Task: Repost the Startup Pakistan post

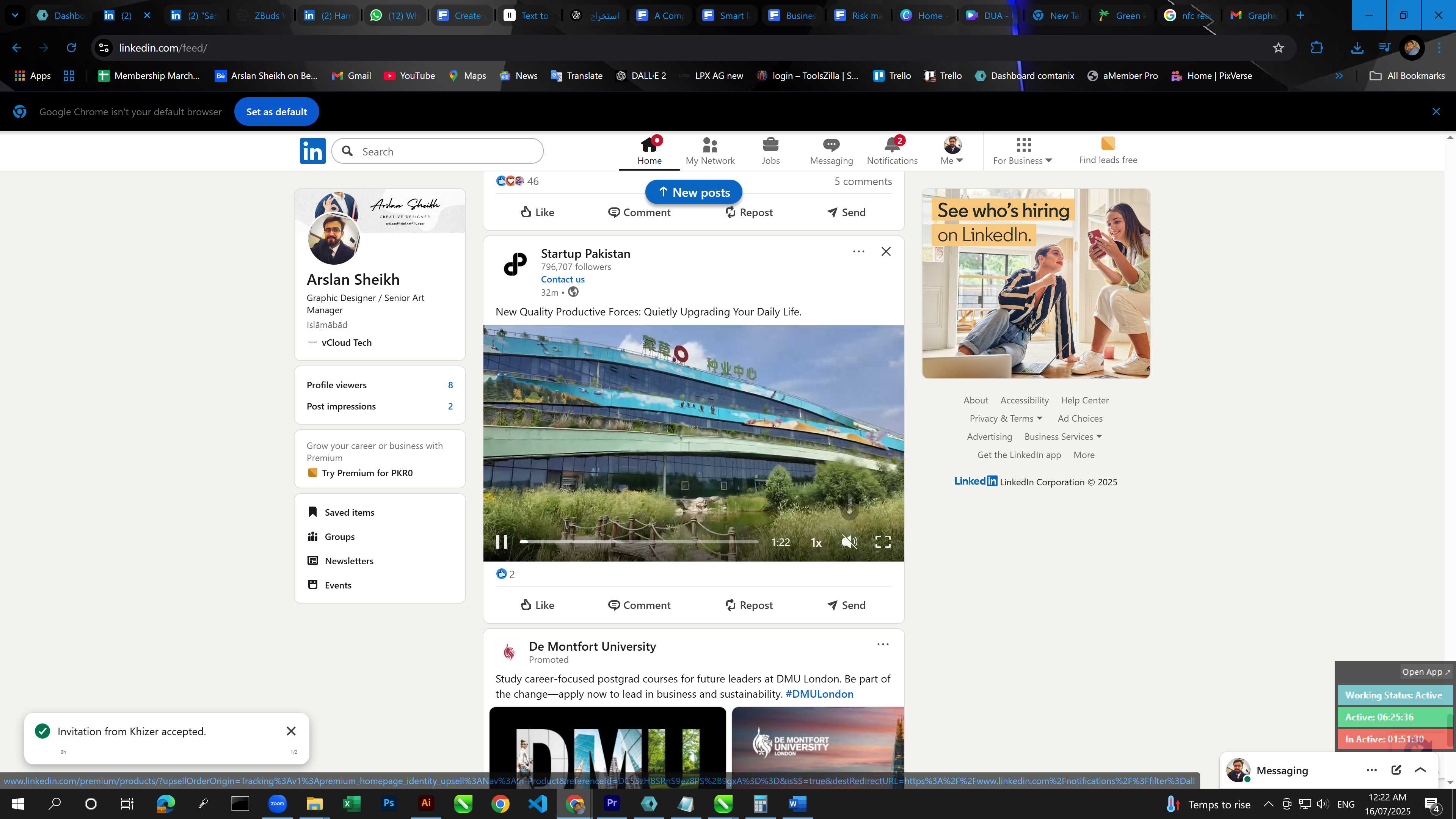Action: 748,605
